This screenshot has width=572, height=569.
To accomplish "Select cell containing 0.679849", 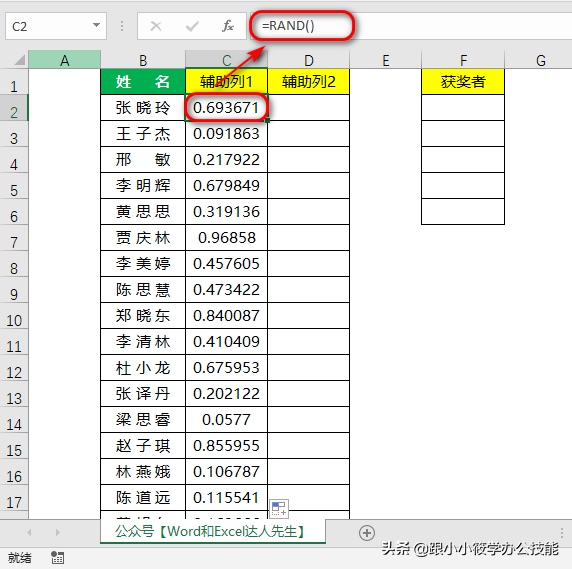I will [x=227, y=186].
